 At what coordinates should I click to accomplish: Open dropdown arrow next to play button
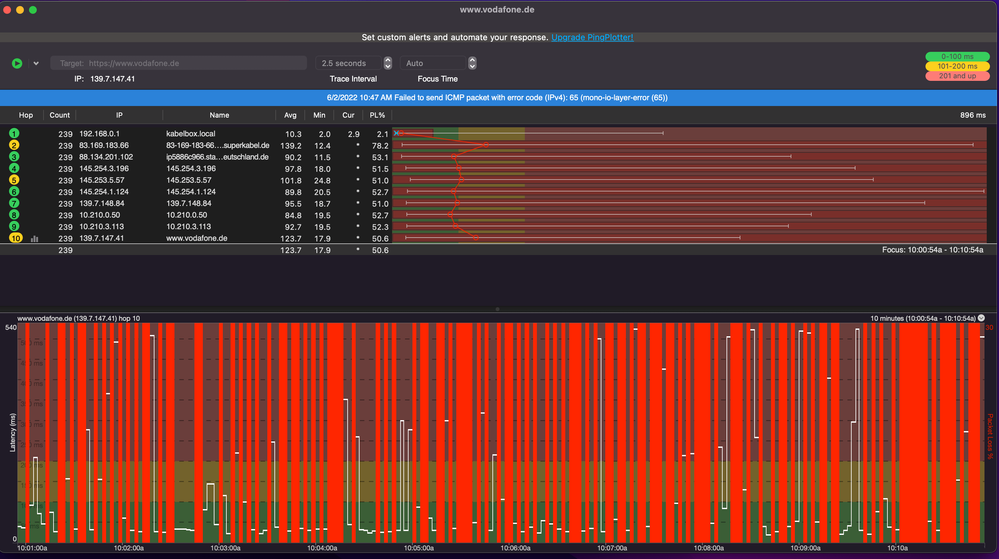[x=36, y=63]
